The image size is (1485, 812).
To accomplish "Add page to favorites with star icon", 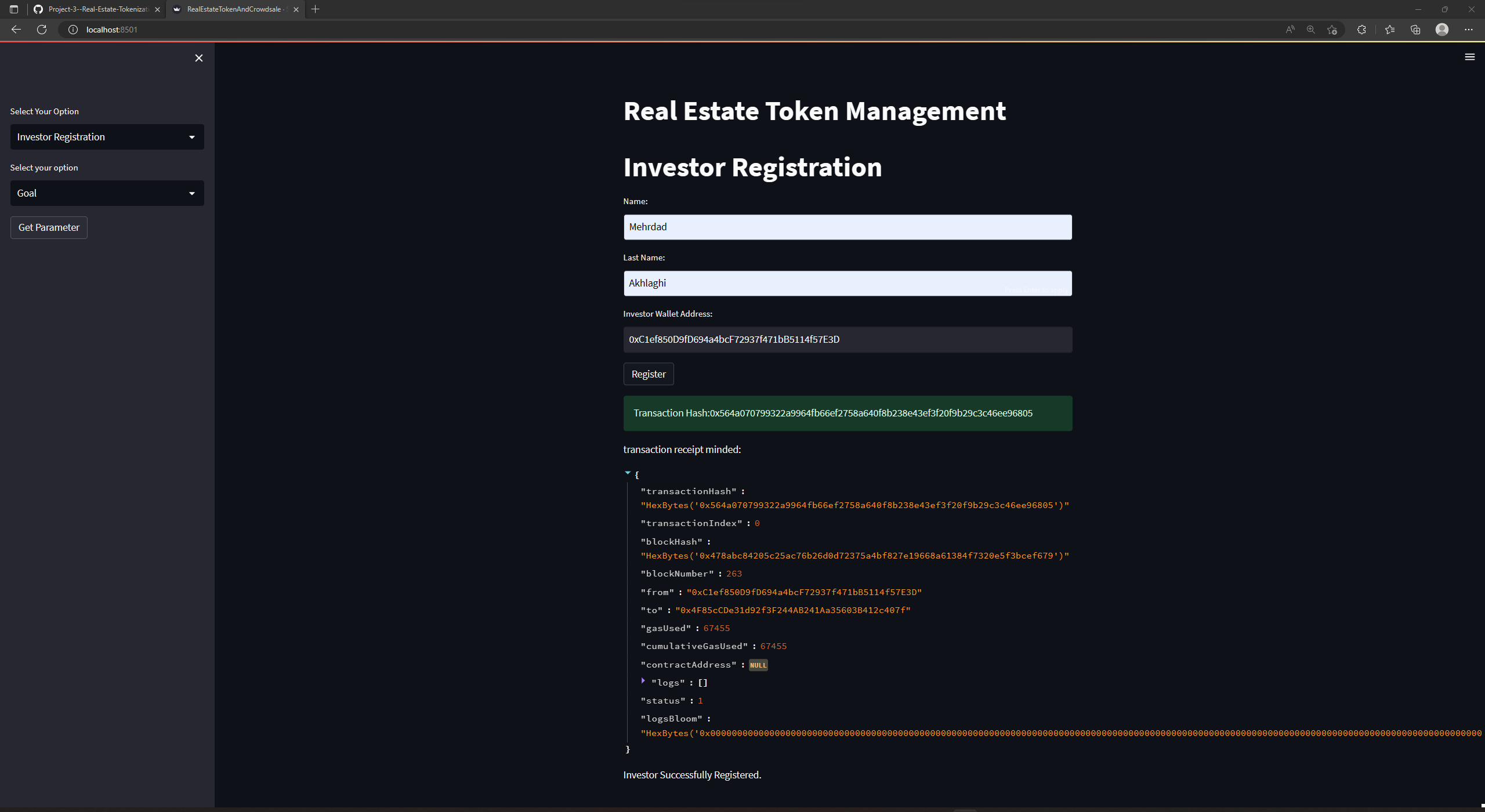I will [x=1332, y=29].
